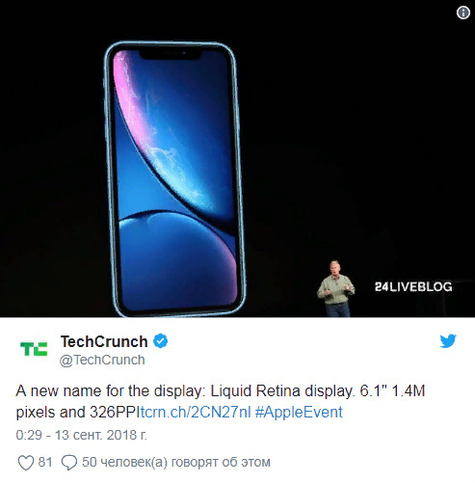The image size is (475, 483).
Task: Click the info icon on the photo
Action: (463, 13)
